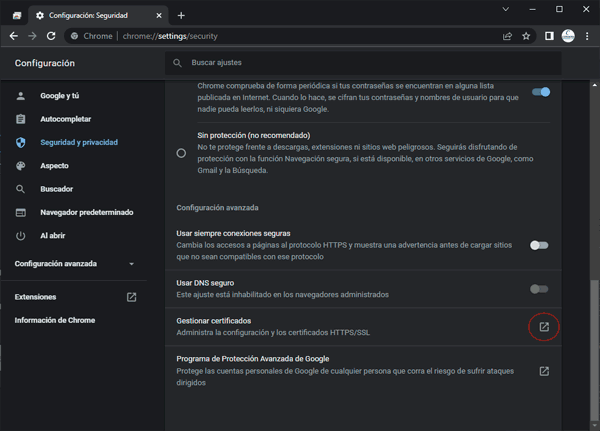Disable the password leak check toggle

(541, 92)
